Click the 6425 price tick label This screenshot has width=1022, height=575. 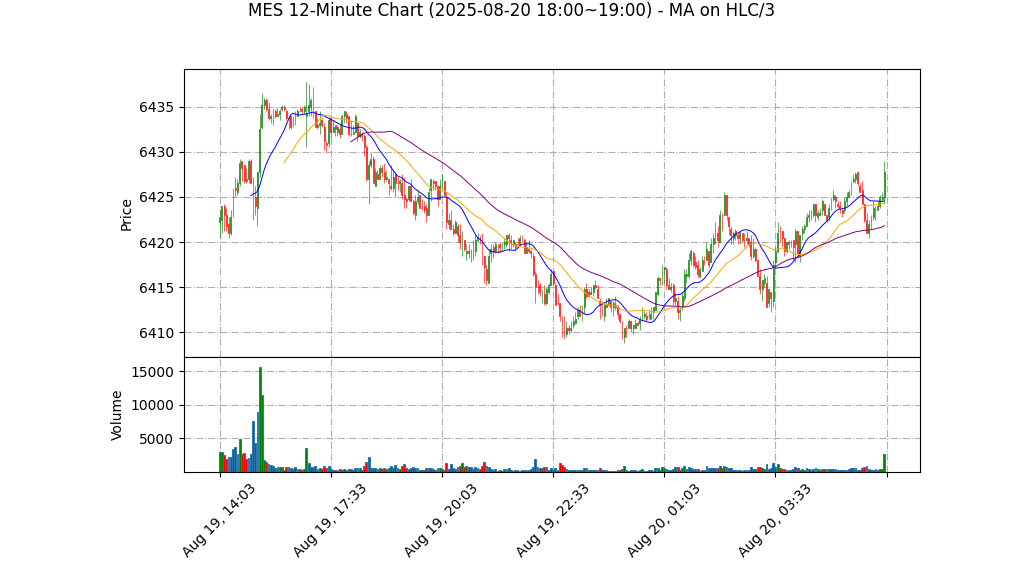click(x=157, y=198)
